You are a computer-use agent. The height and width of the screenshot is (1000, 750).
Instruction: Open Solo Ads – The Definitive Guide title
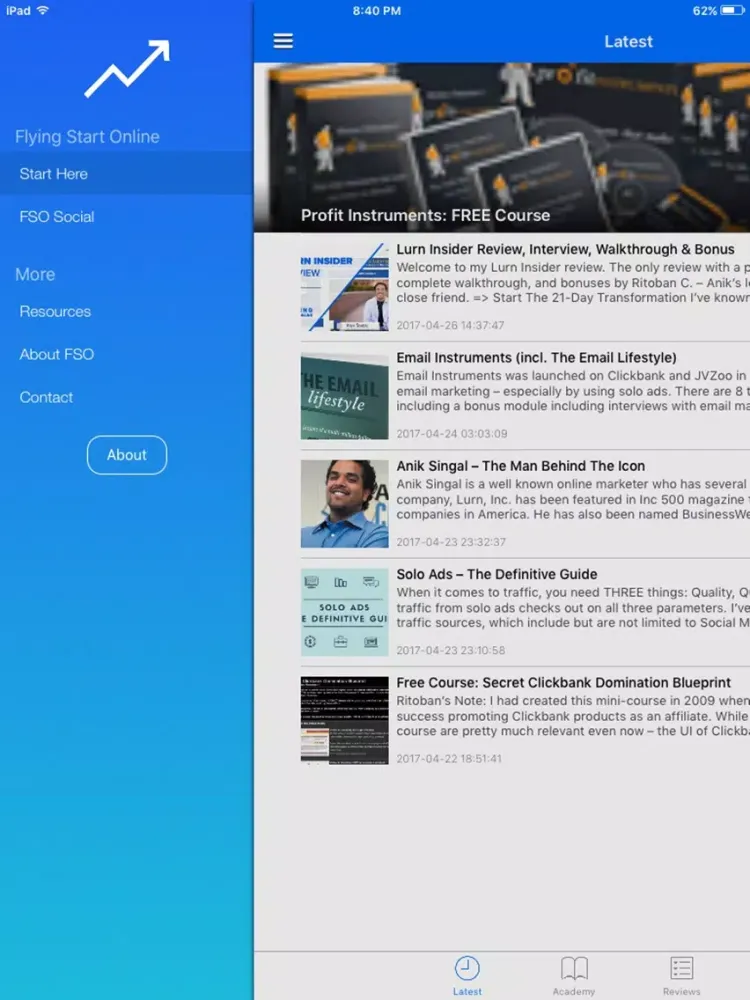coord(497,575)
